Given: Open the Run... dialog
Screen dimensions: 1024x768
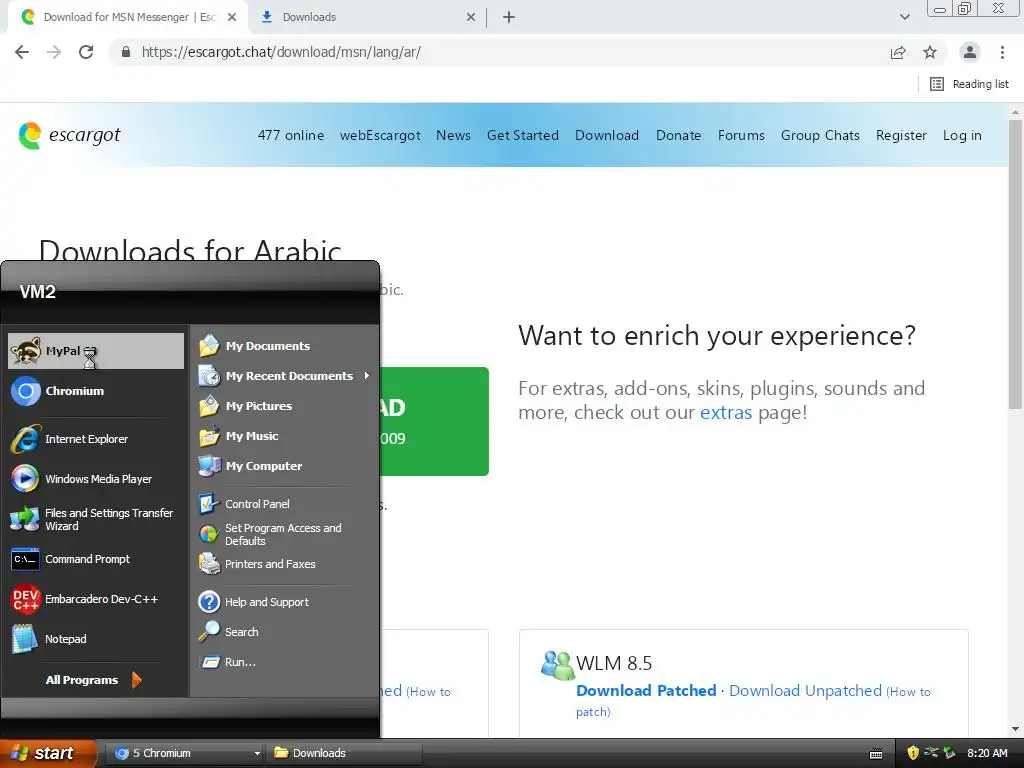Looking at the screenshot, I should [x=284, y=662].
